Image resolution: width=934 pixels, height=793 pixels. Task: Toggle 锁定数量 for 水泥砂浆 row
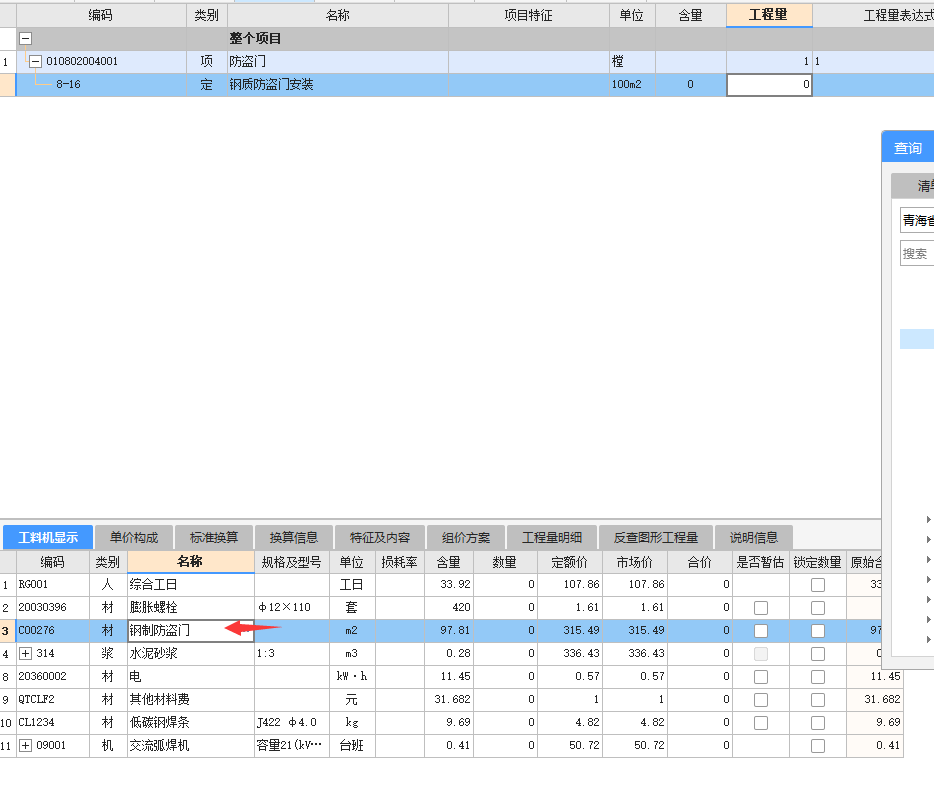(818, 654)
